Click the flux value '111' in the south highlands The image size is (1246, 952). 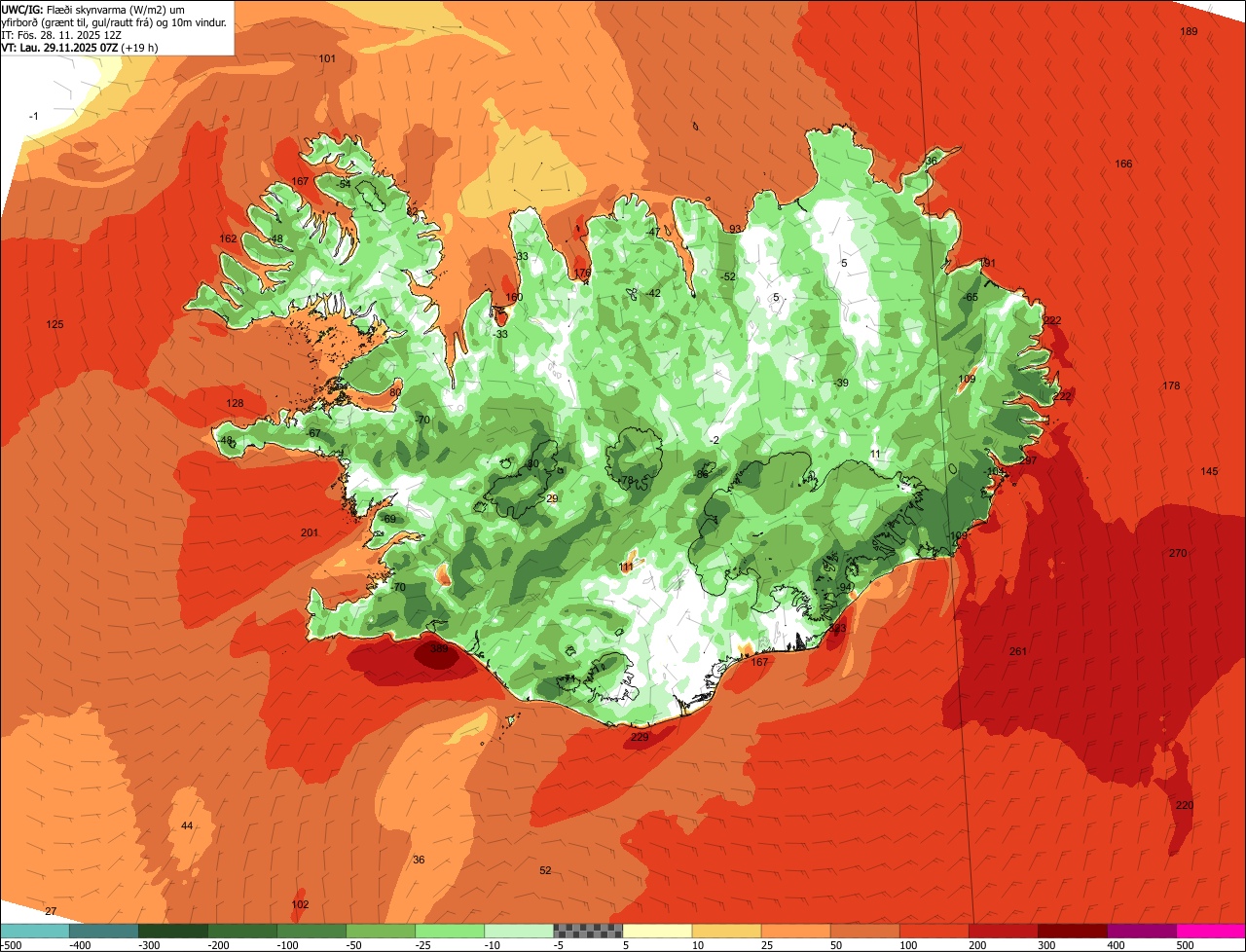(626, 567)
